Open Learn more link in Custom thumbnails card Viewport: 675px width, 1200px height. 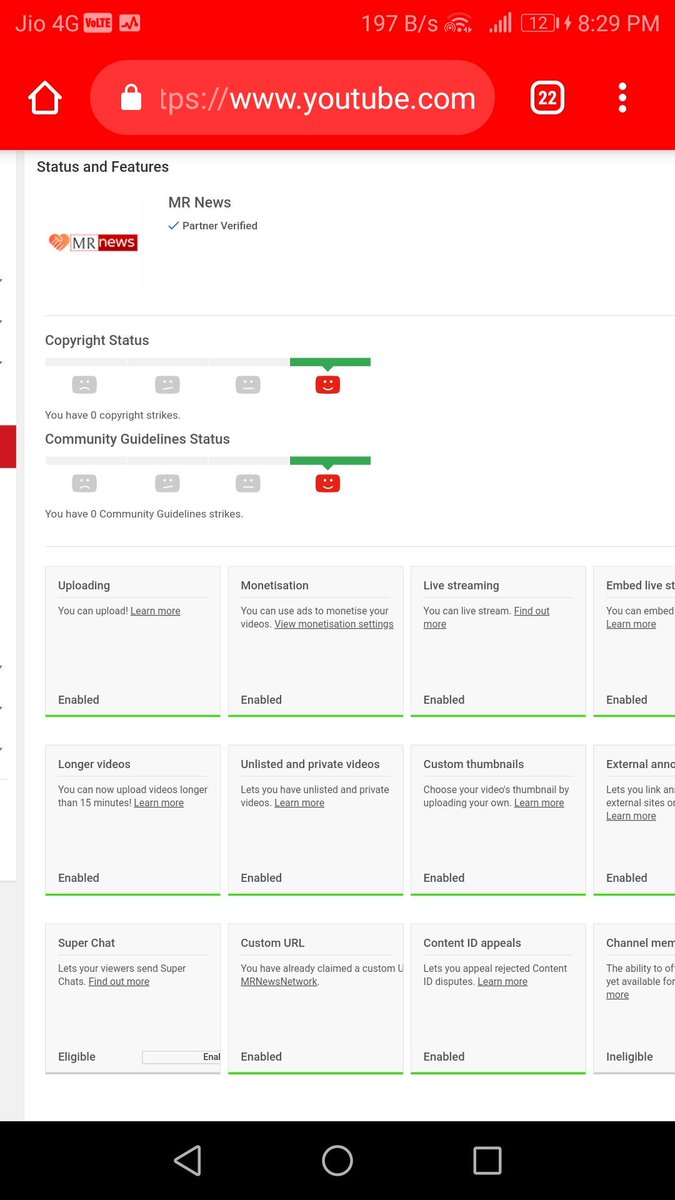[x=539, y=803]
